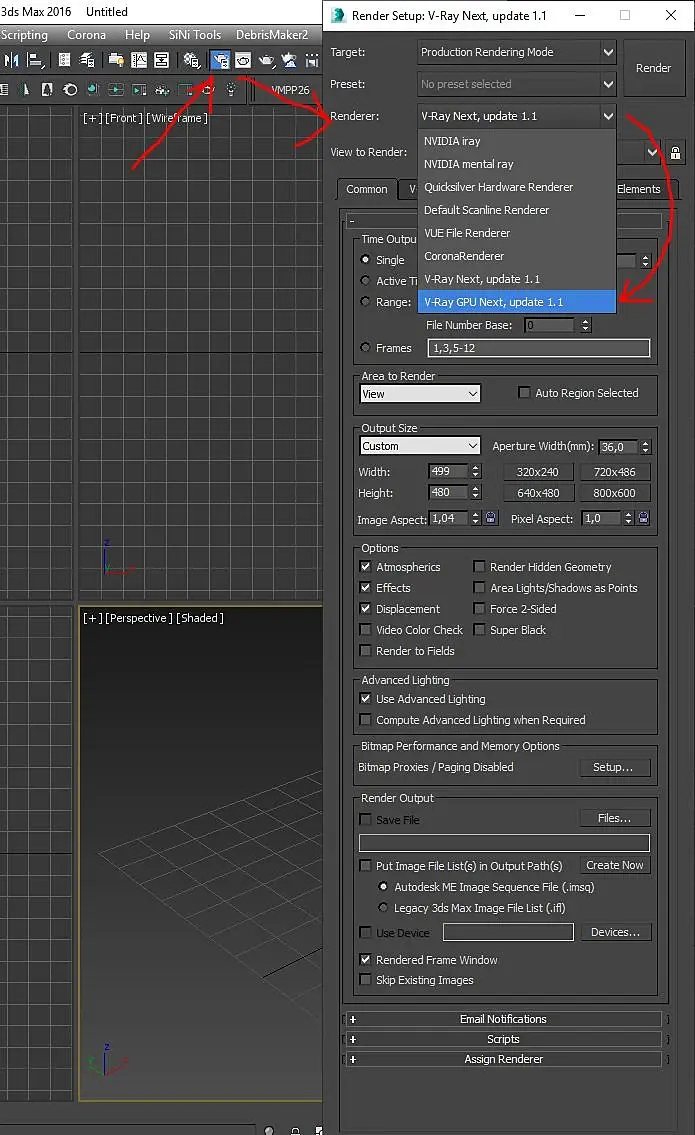This screenshot has width=695, height=1135.
Task: Toggle the ribbon toolbar icon
Action: click(x=115, y=60)
